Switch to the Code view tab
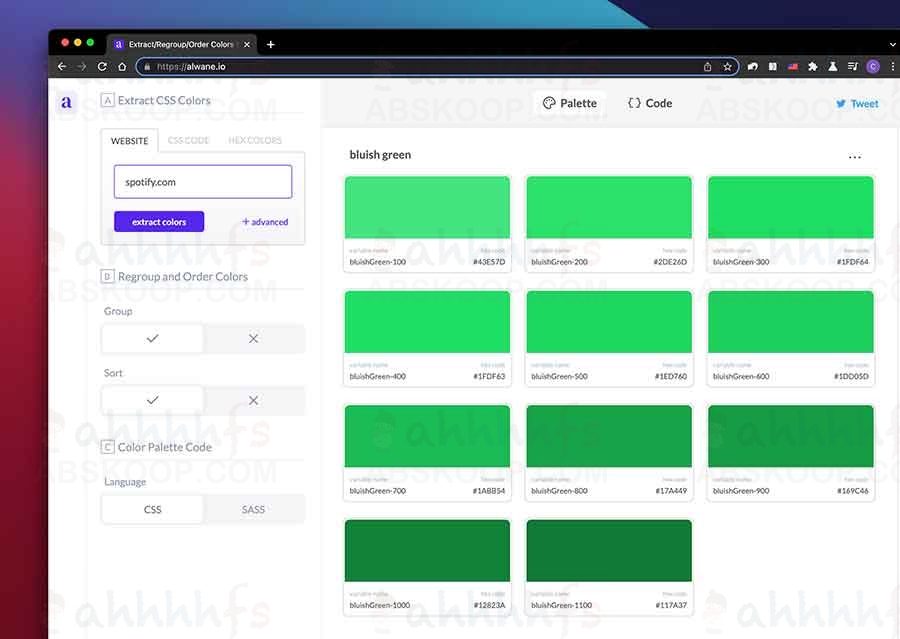 coord(649,103)
